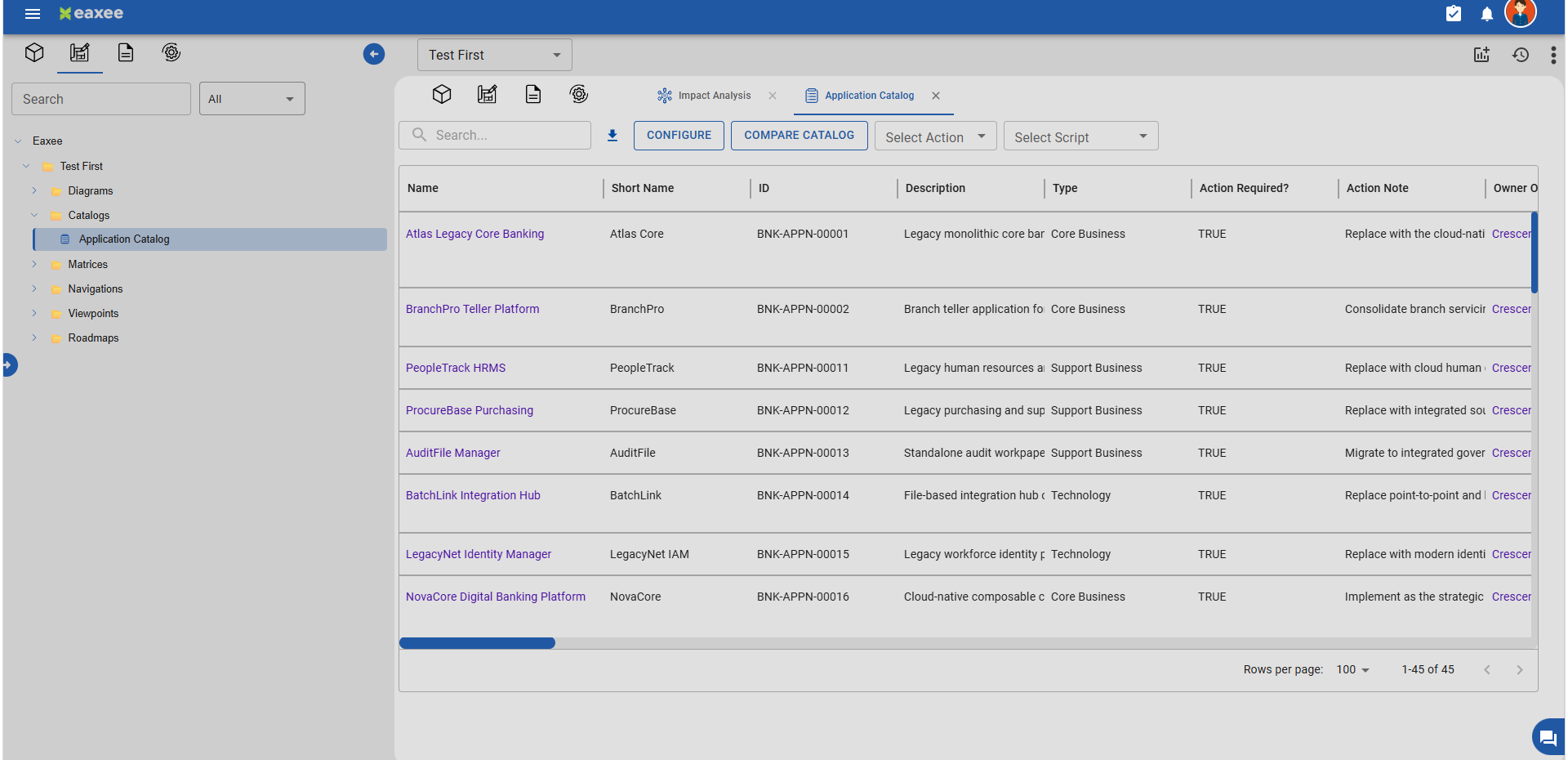Screen dimensions: 1568x760
Task: Open ProcureBase Purchasing link
Action: coord(470,410)
